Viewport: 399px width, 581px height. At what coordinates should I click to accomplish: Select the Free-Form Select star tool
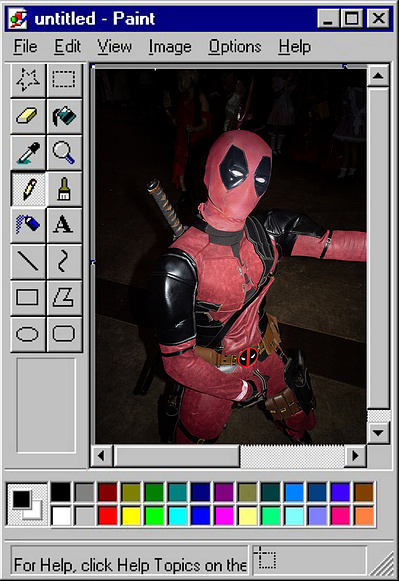(28, 80)
